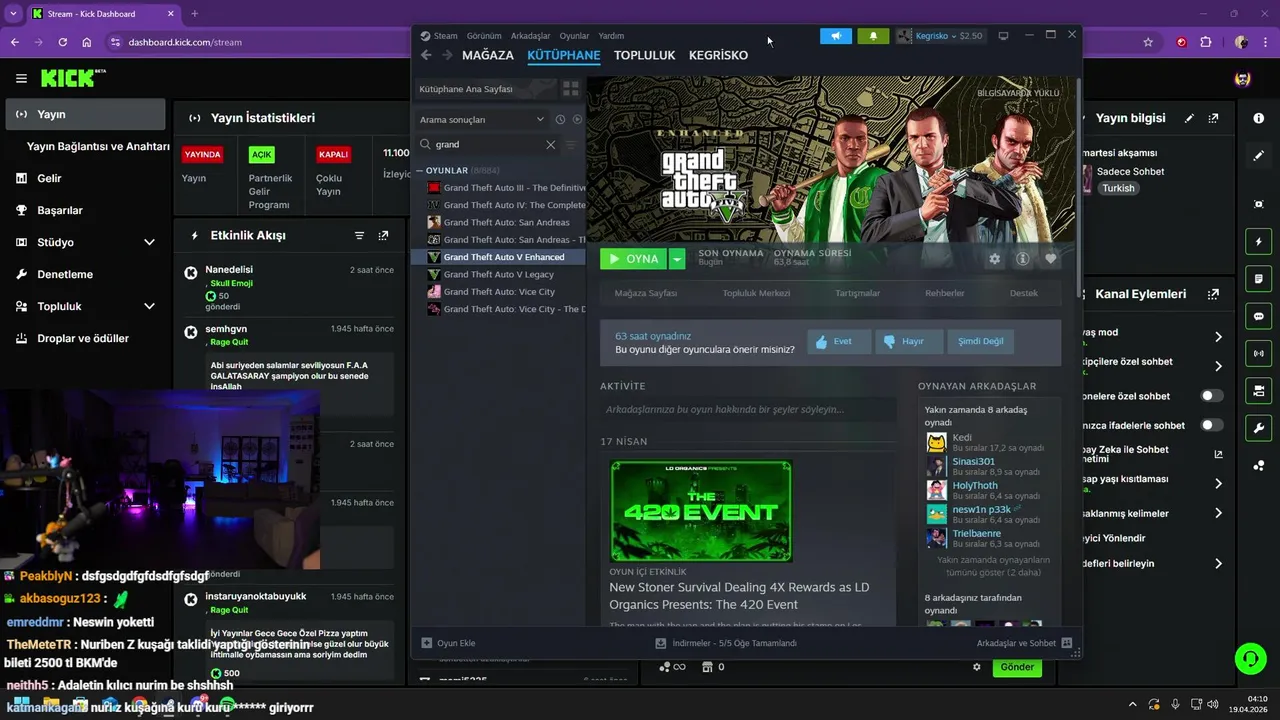Open The 420 Event thumbnail
This screenshot has width=1280, height=720.
pos(701,511)
